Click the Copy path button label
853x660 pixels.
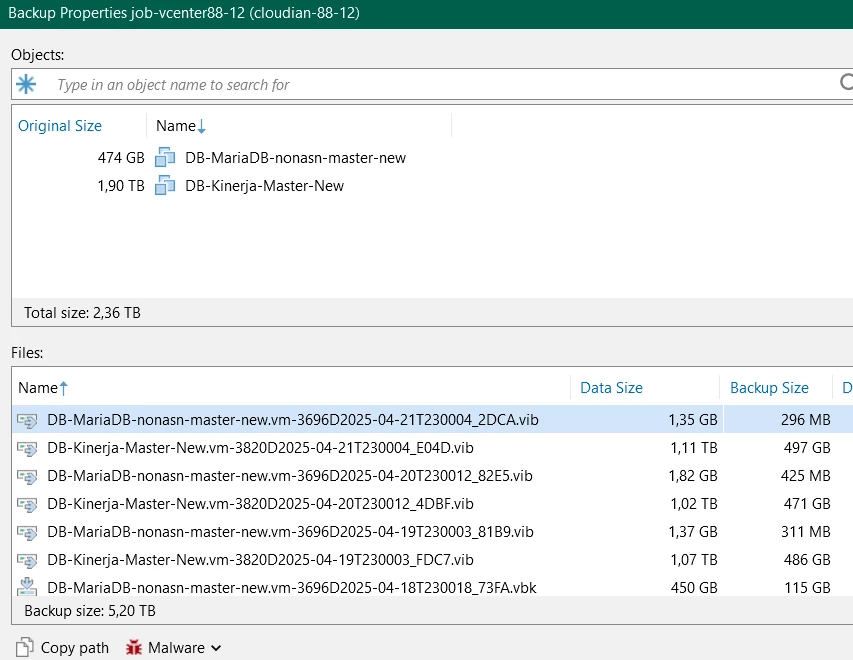click(x=75, y=648)
